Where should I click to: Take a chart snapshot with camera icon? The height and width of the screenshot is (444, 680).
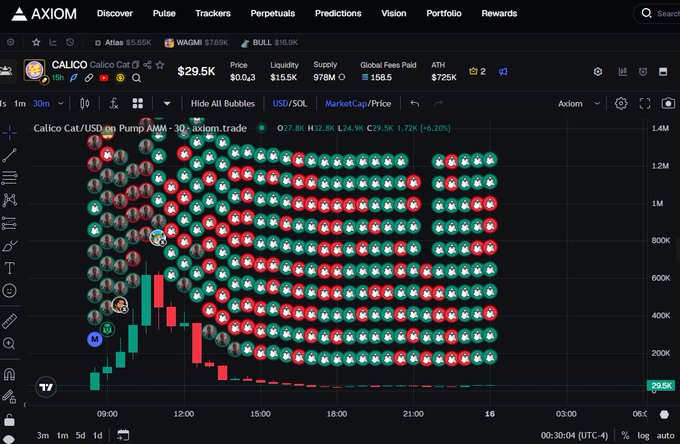click(668, 104)
